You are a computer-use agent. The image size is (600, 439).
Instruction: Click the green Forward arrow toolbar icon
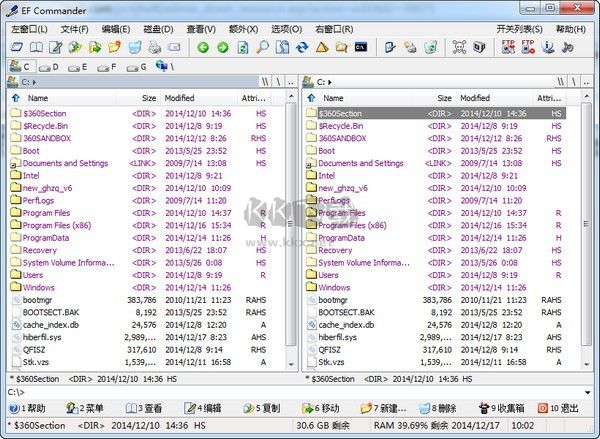click(223, 47)
